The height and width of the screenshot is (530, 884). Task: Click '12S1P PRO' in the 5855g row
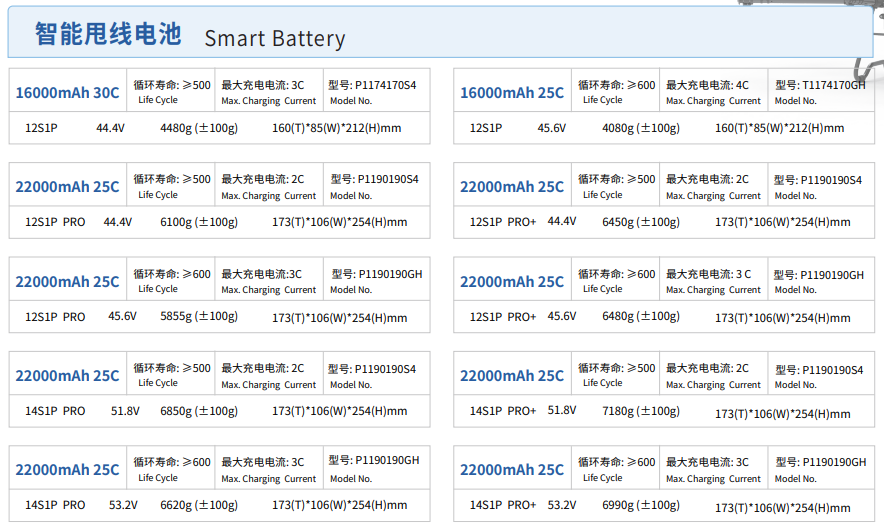(55, 317)
